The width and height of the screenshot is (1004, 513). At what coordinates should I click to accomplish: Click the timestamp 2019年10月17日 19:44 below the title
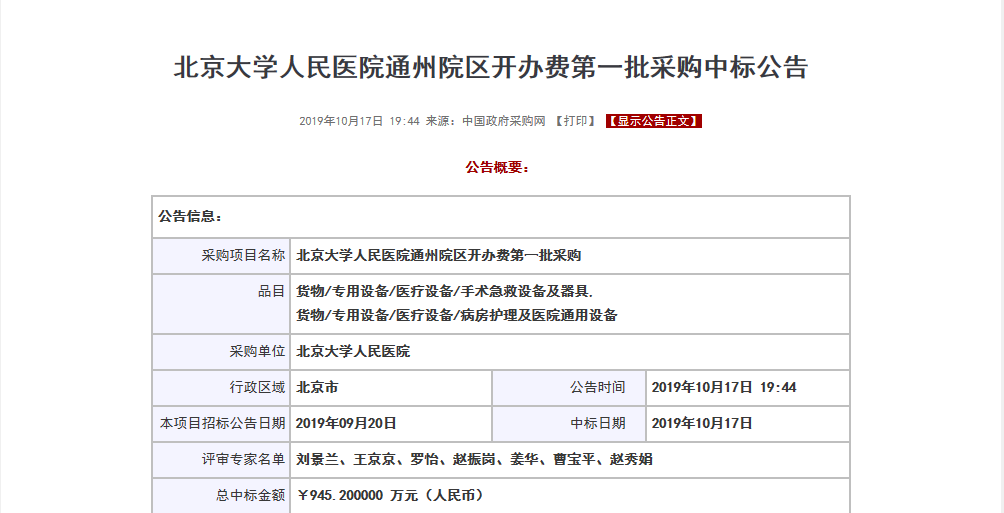pyautogui.click(x=359, y=121)
